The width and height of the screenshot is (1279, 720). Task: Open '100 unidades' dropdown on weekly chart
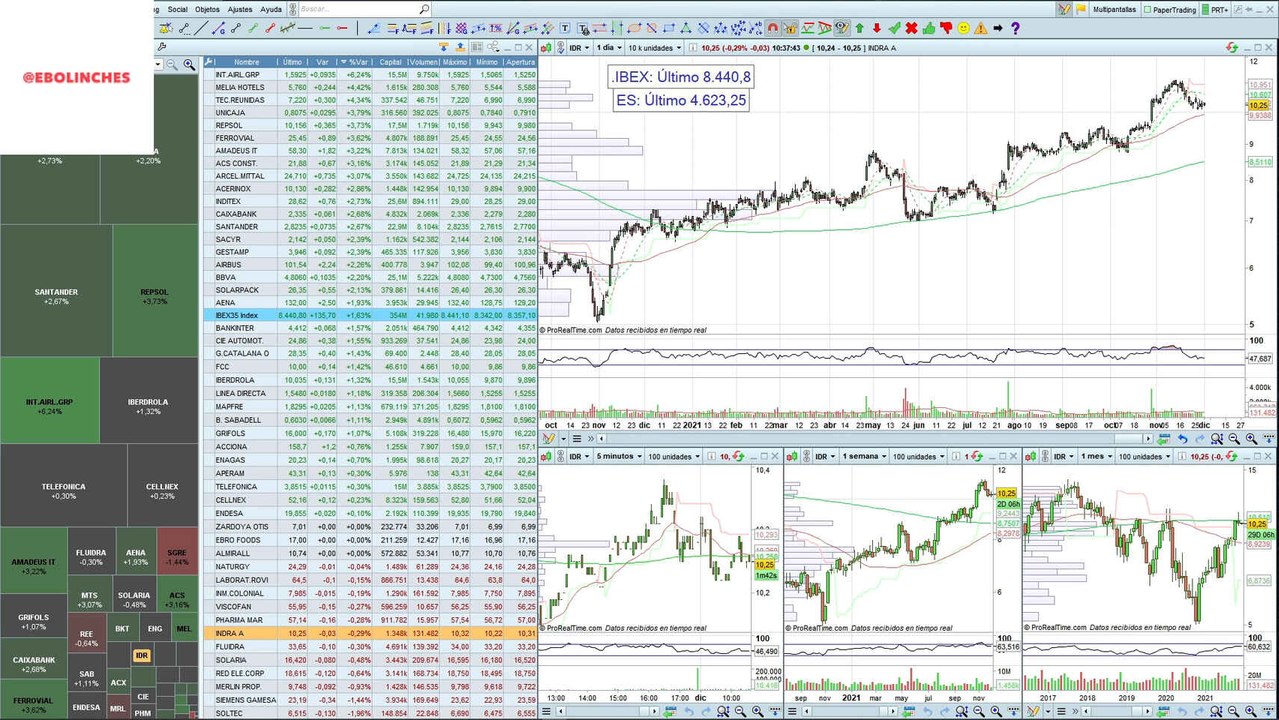(x=918, y=457)
